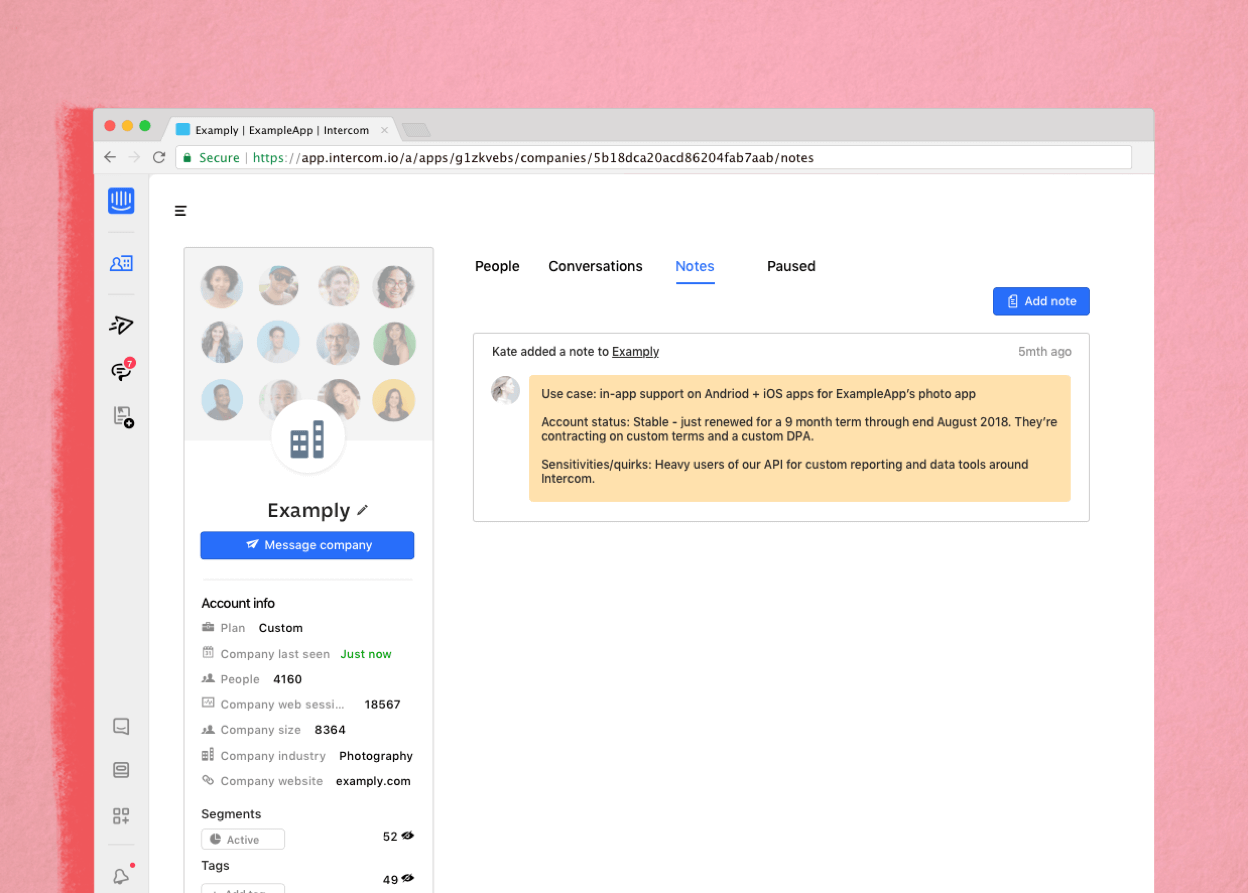Open the Articles icon in lower sidebar

click(x=121, y=770)
